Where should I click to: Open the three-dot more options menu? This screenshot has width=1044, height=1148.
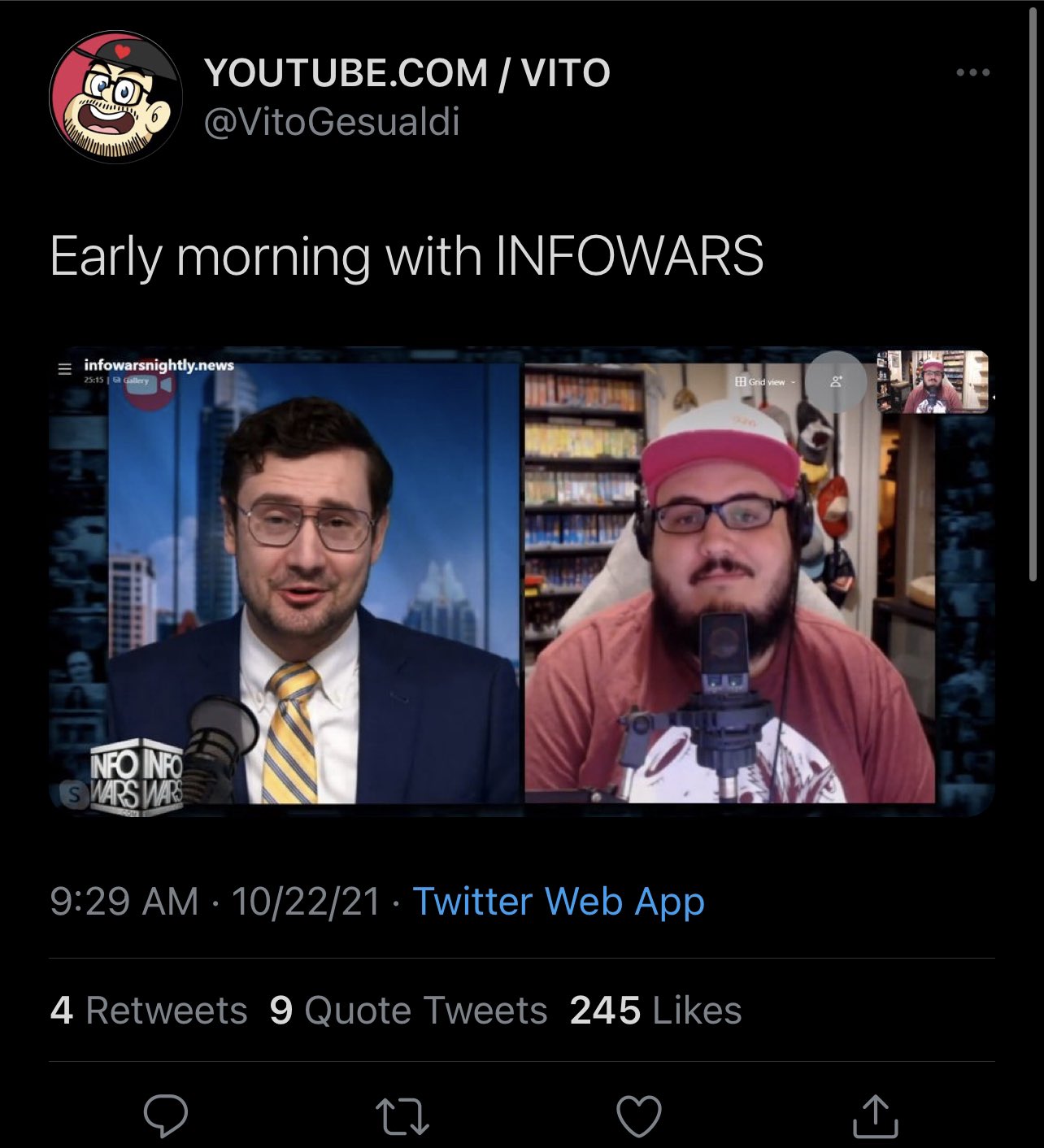(973, 72)
